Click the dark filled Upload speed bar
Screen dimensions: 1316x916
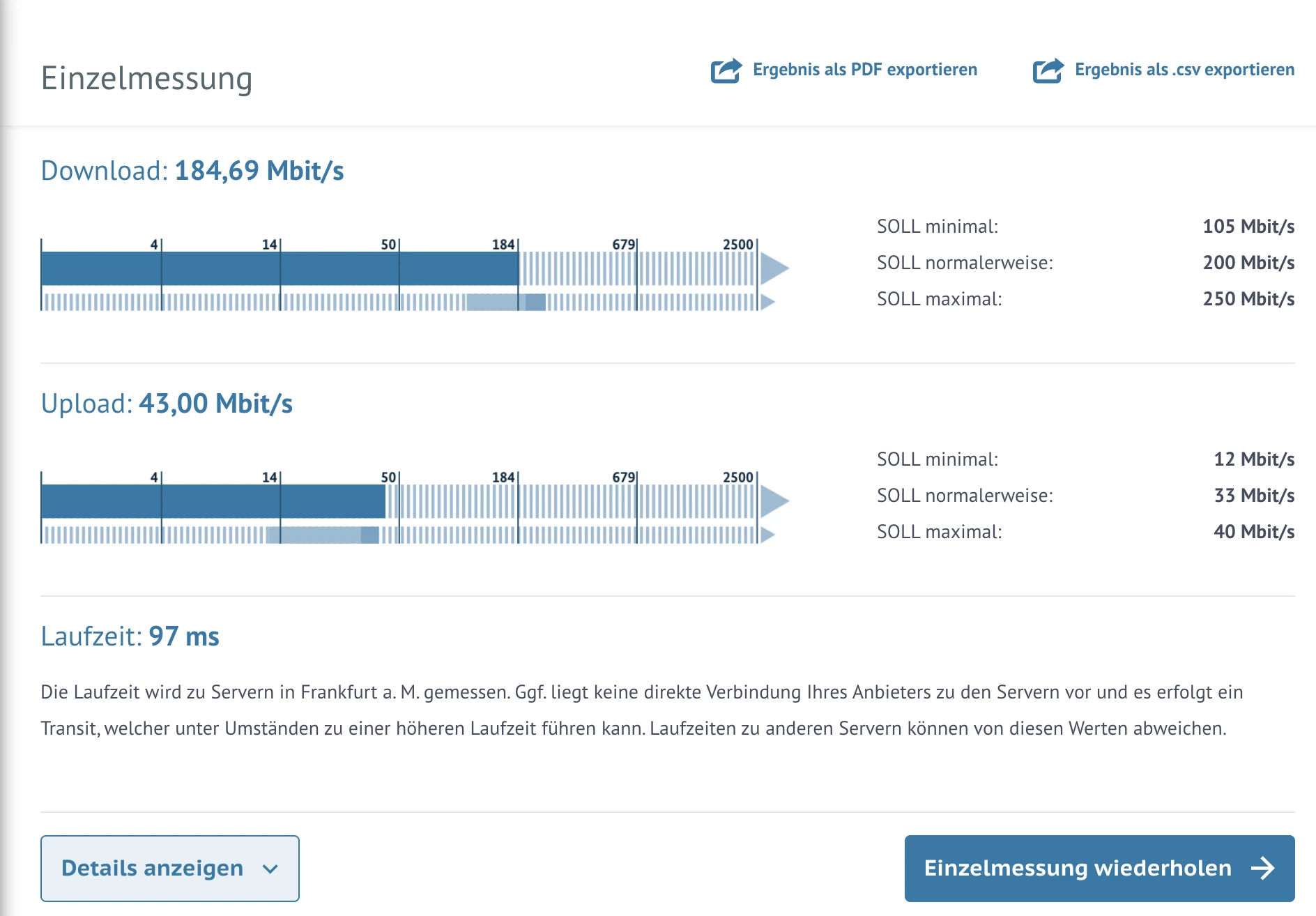point(213,501)
